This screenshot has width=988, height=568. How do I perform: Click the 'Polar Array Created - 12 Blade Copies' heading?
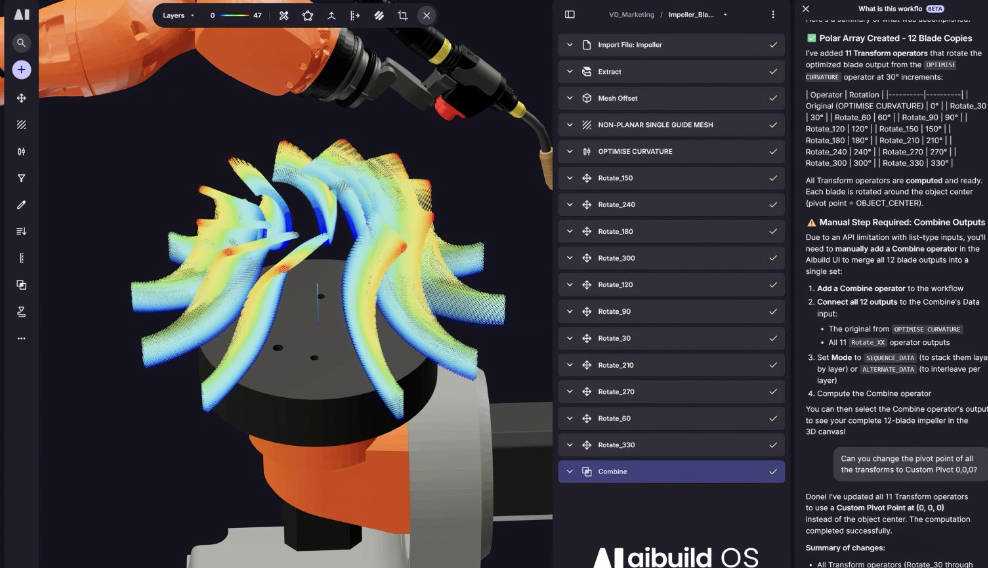tap(895, 38)
